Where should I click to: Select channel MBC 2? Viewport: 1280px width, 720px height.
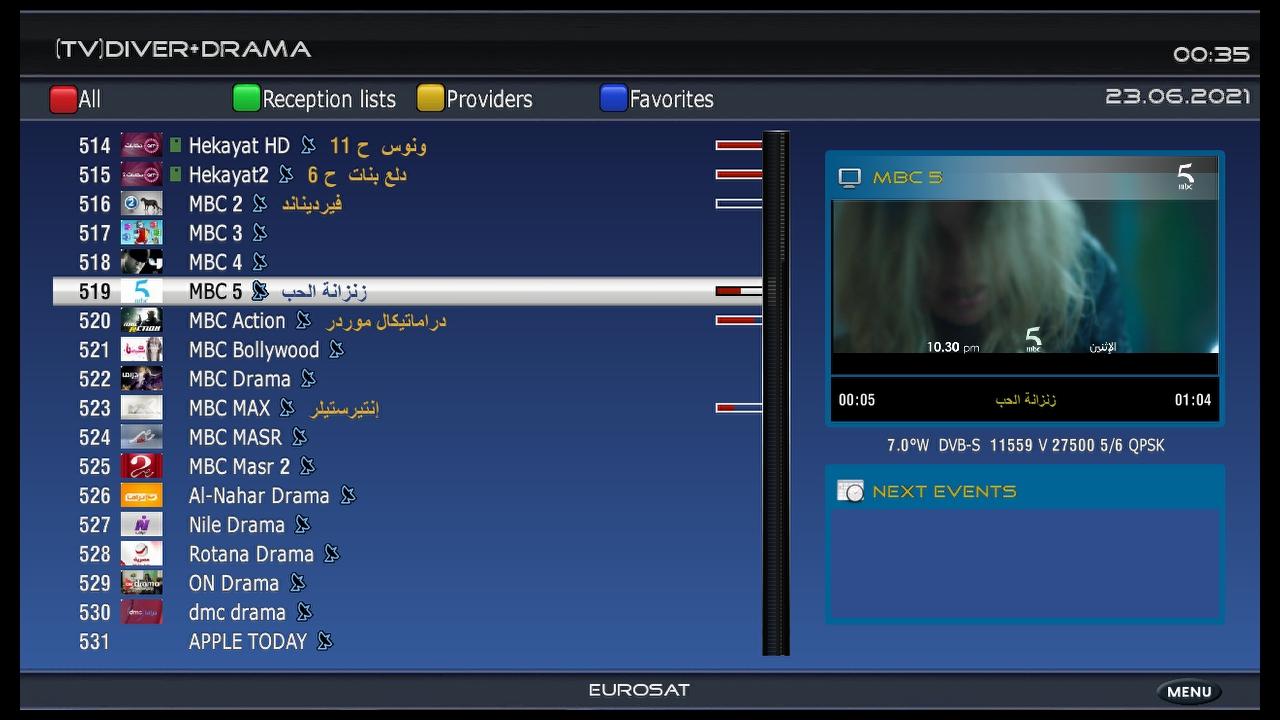coord(408,204)
